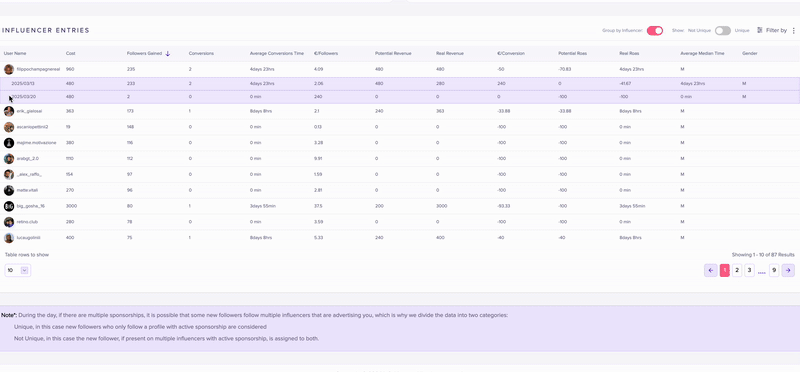Sort by Average Conversions Time header

pyautogui.click(x=277, y=54)
